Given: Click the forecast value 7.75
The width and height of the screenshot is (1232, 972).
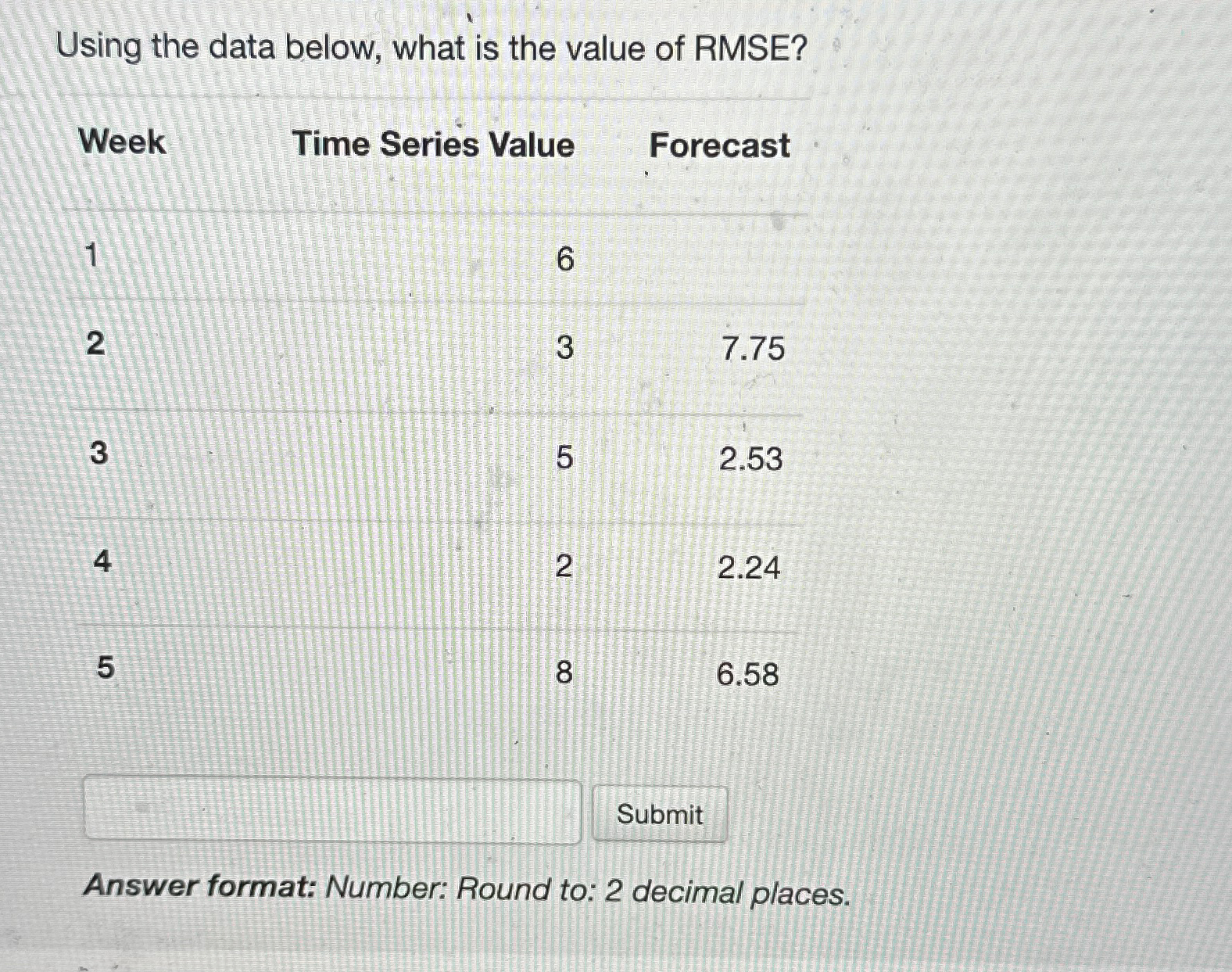Looking at the screenshot, I should [x=752, y=351].
